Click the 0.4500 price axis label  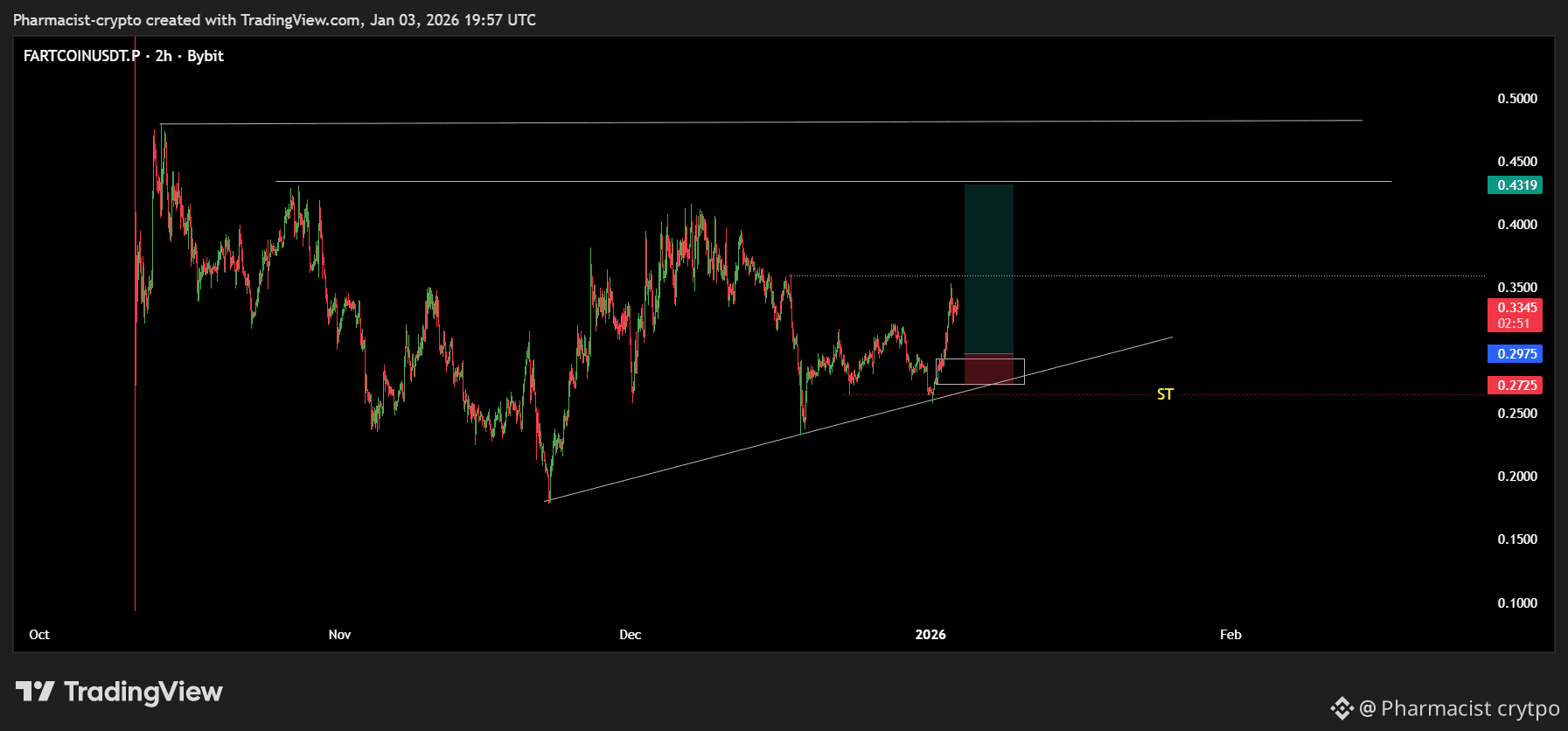pyautogui.click(x=1517, y=162)
